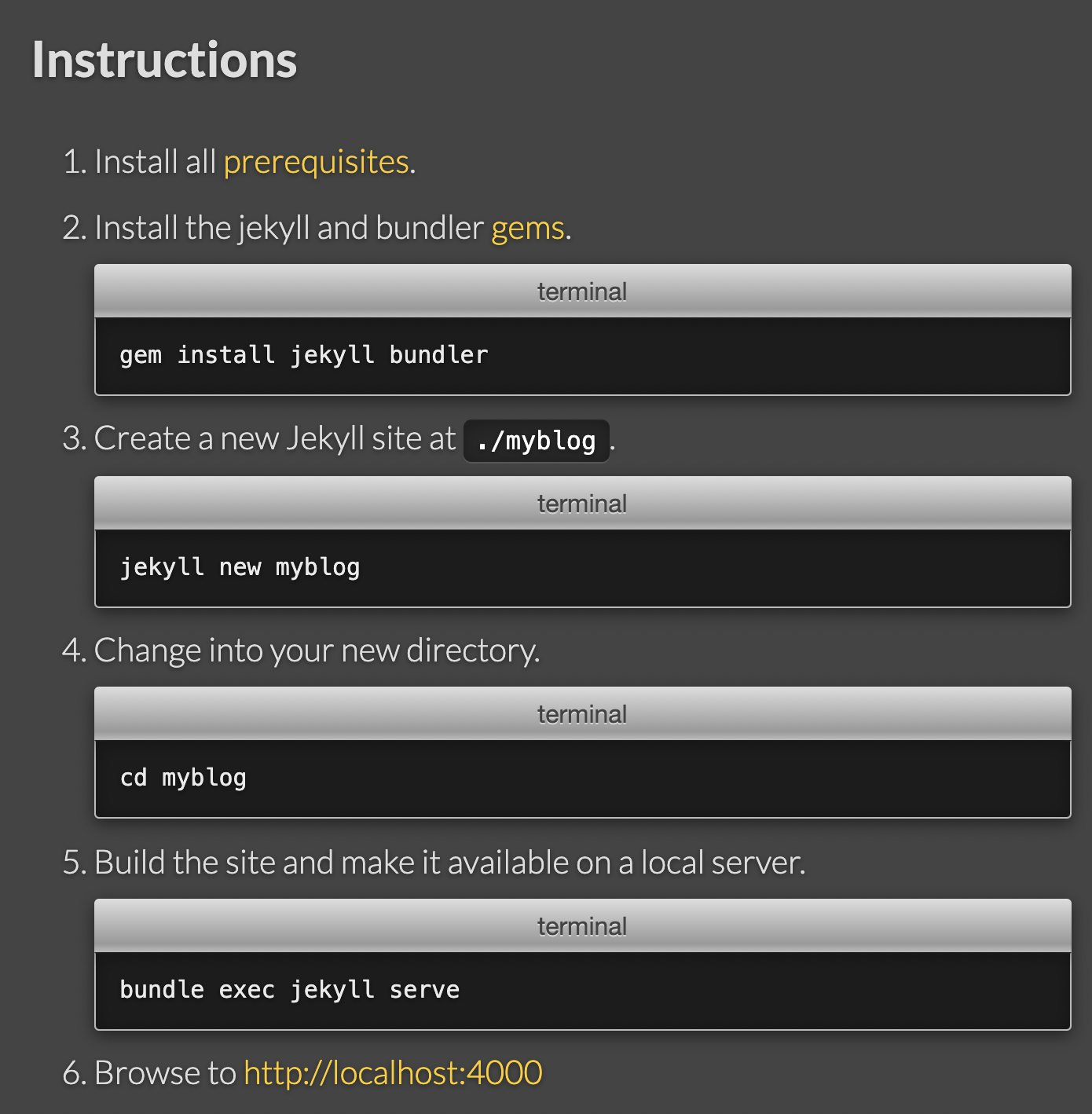Click step 2 text about jekyll and bundler
This screenshot has height=1114, width=1092.
point(289,229)
